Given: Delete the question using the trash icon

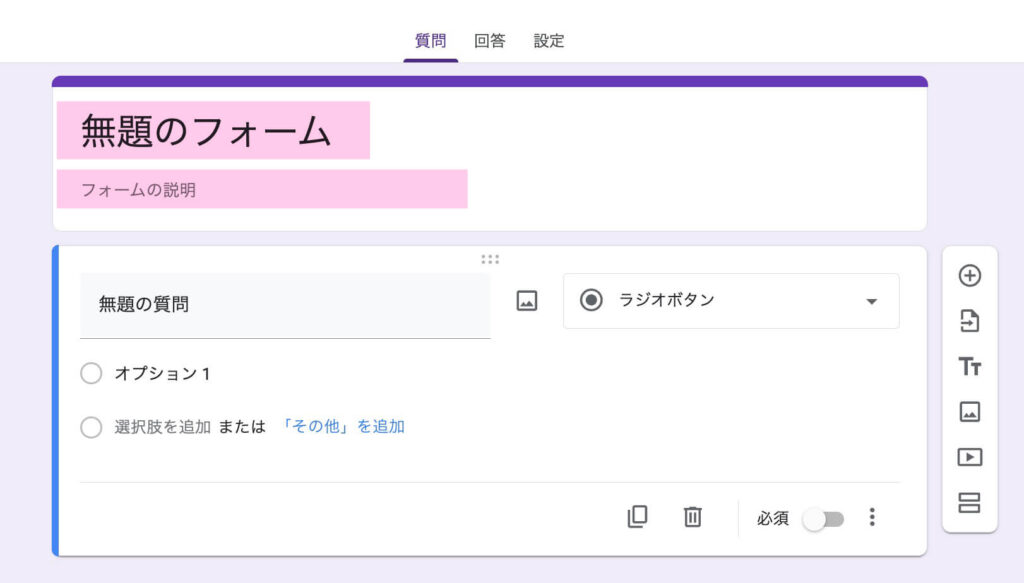Looking at the screenshot, I should 692,517.
